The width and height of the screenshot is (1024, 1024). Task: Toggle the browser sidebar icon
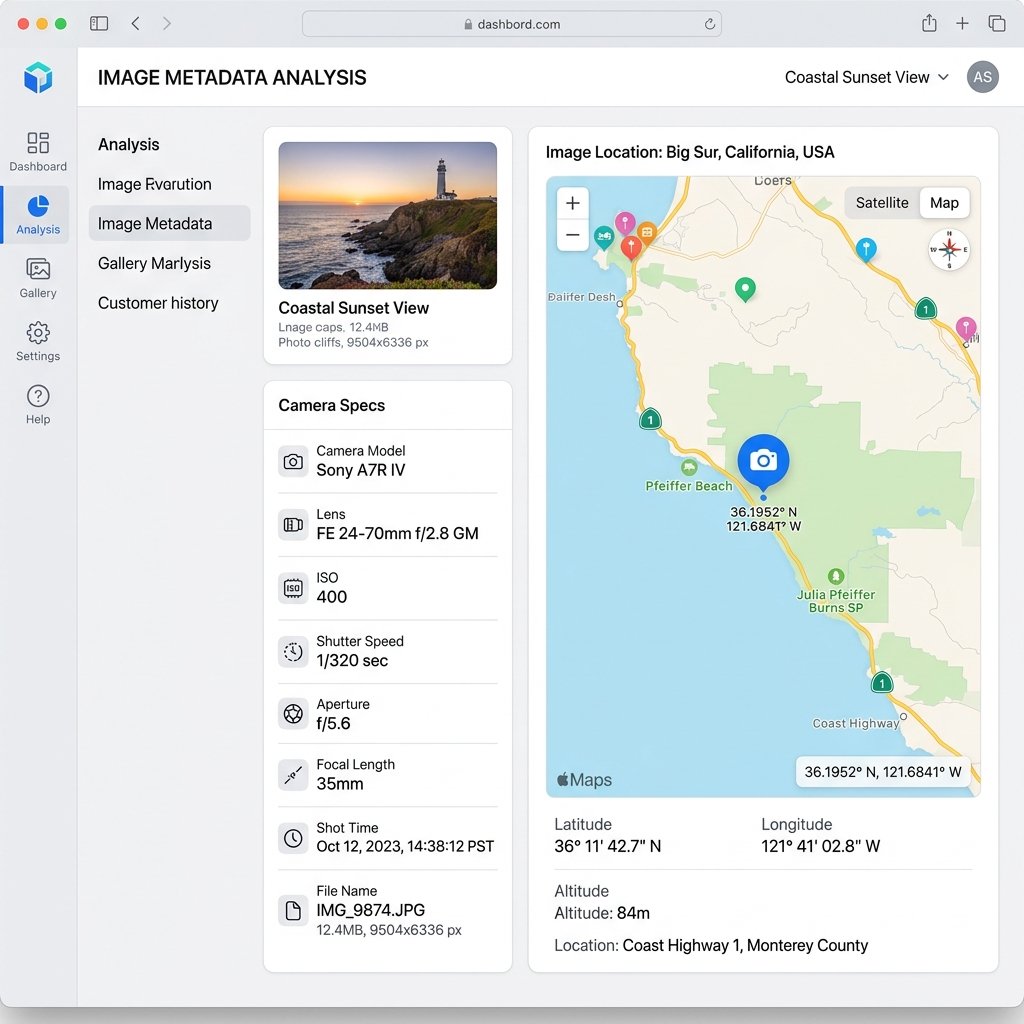tap(99, 24)
